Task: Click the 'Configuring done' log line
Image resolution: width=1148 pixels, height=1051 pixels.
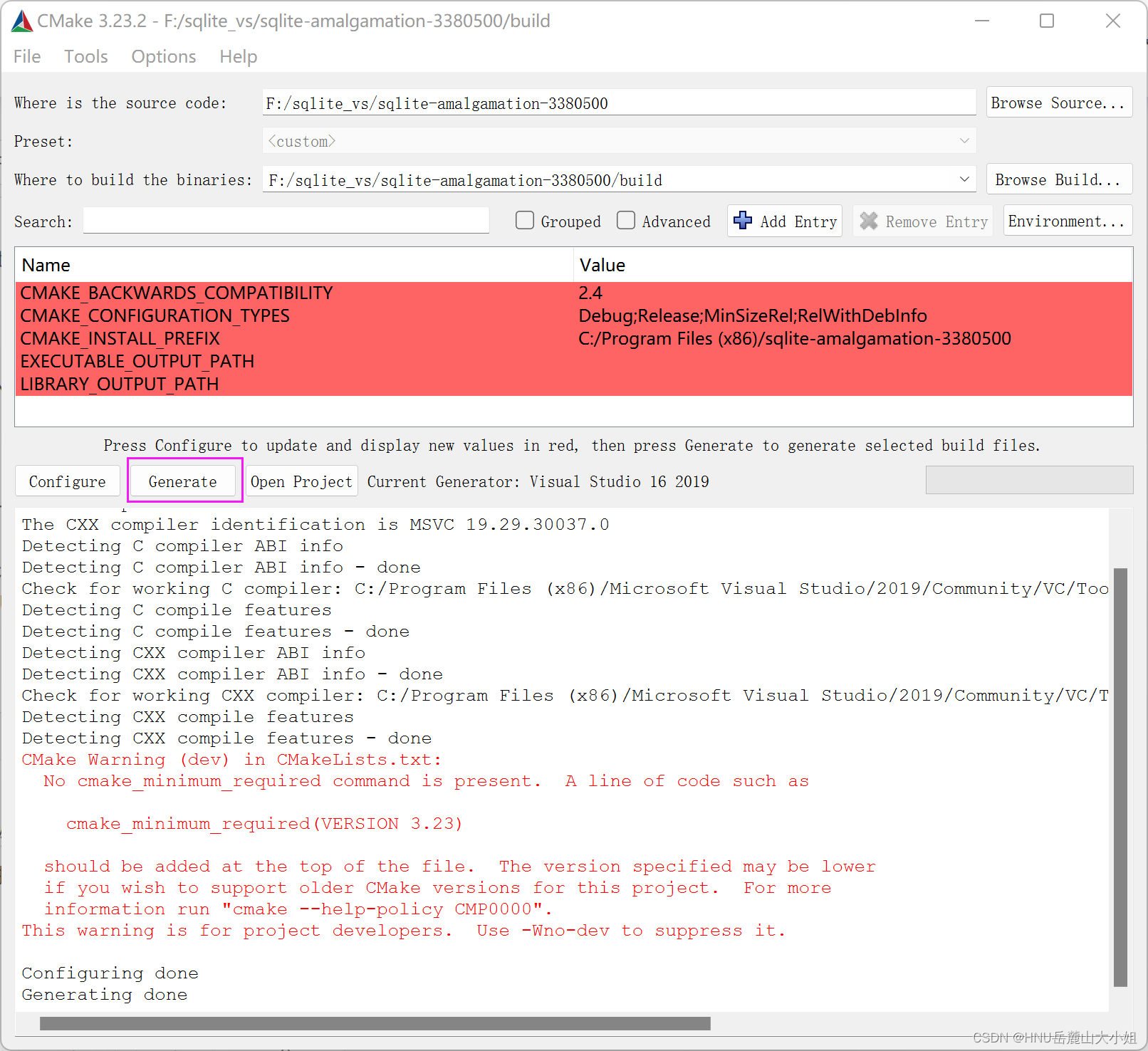Action: [x=110, y=973]
